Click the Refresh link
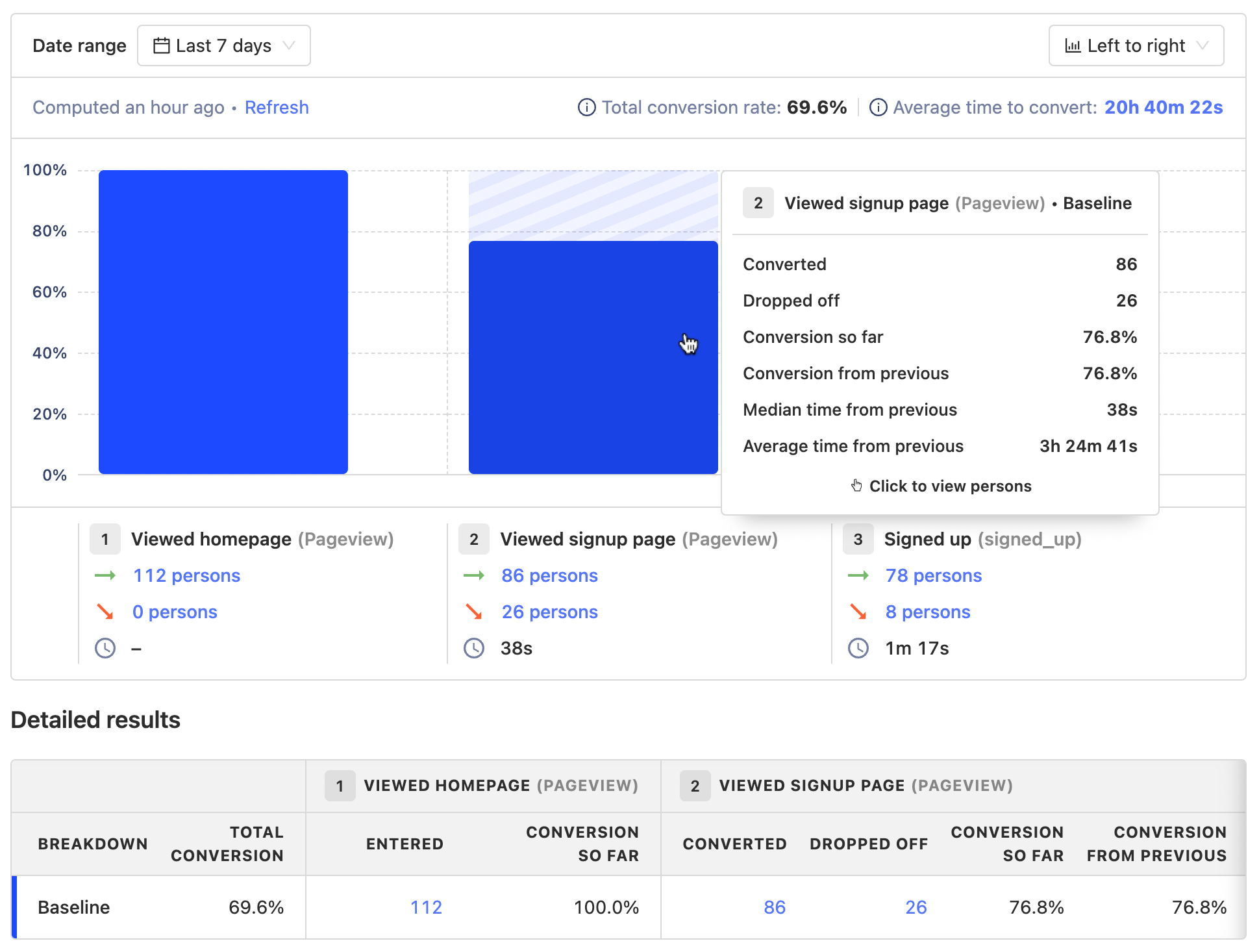Viewport: 1259px width, 952px height. pos(277,107)
